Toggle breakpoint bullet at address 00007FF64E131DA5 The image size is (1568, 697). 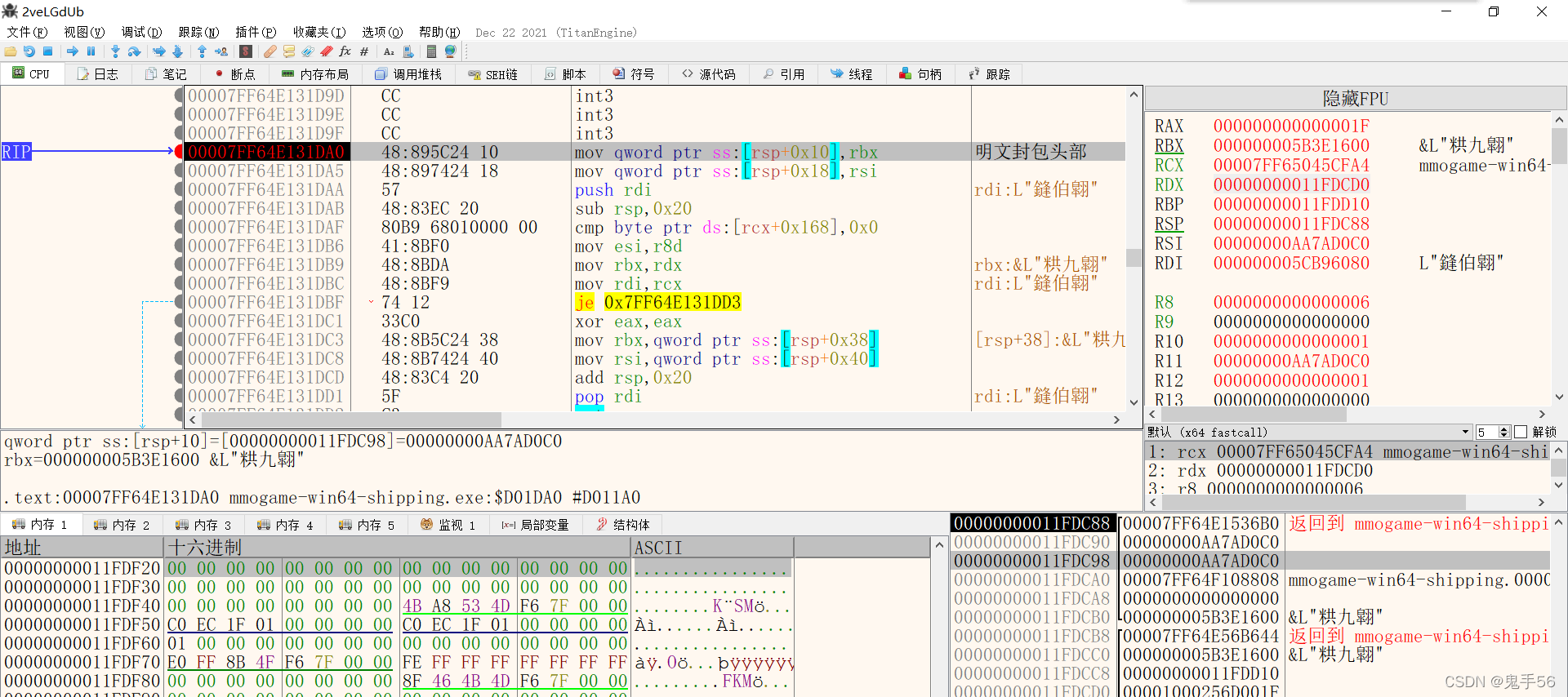(x=179, y=171)
